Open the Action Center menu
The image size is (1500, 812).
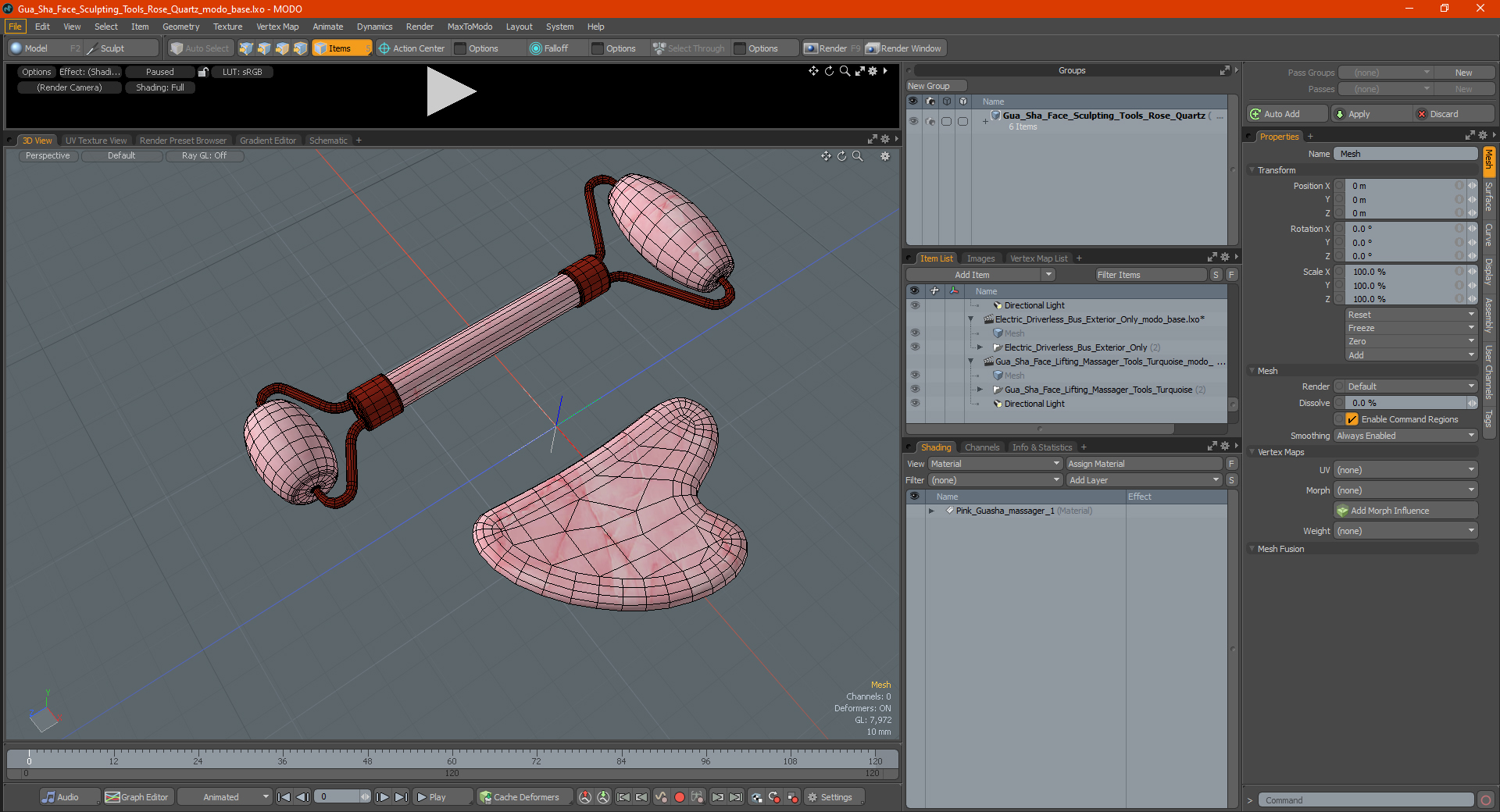[412, 48]
